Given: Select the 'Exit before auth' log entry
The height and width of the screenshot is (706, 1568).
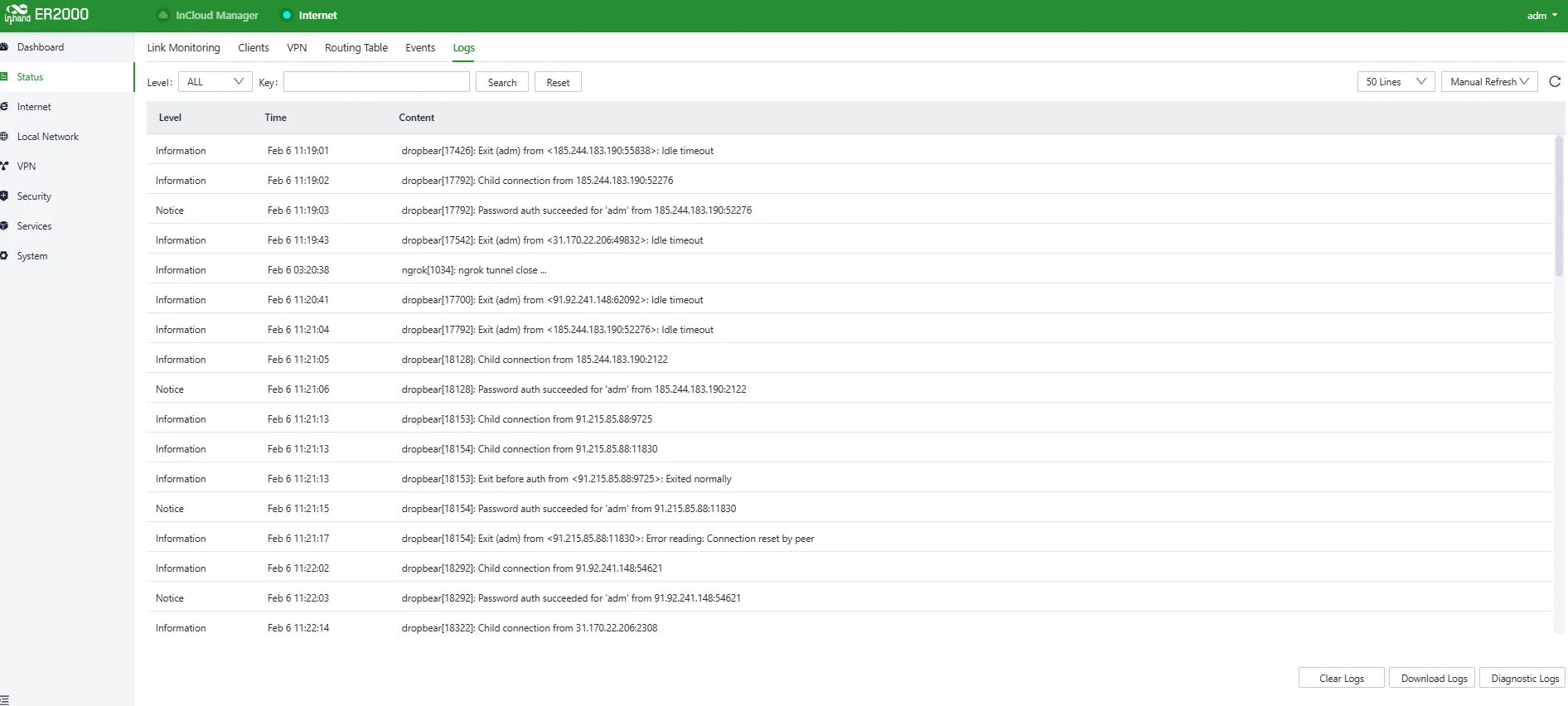Looking at the screenshot, I should click(x=849, y=479).
